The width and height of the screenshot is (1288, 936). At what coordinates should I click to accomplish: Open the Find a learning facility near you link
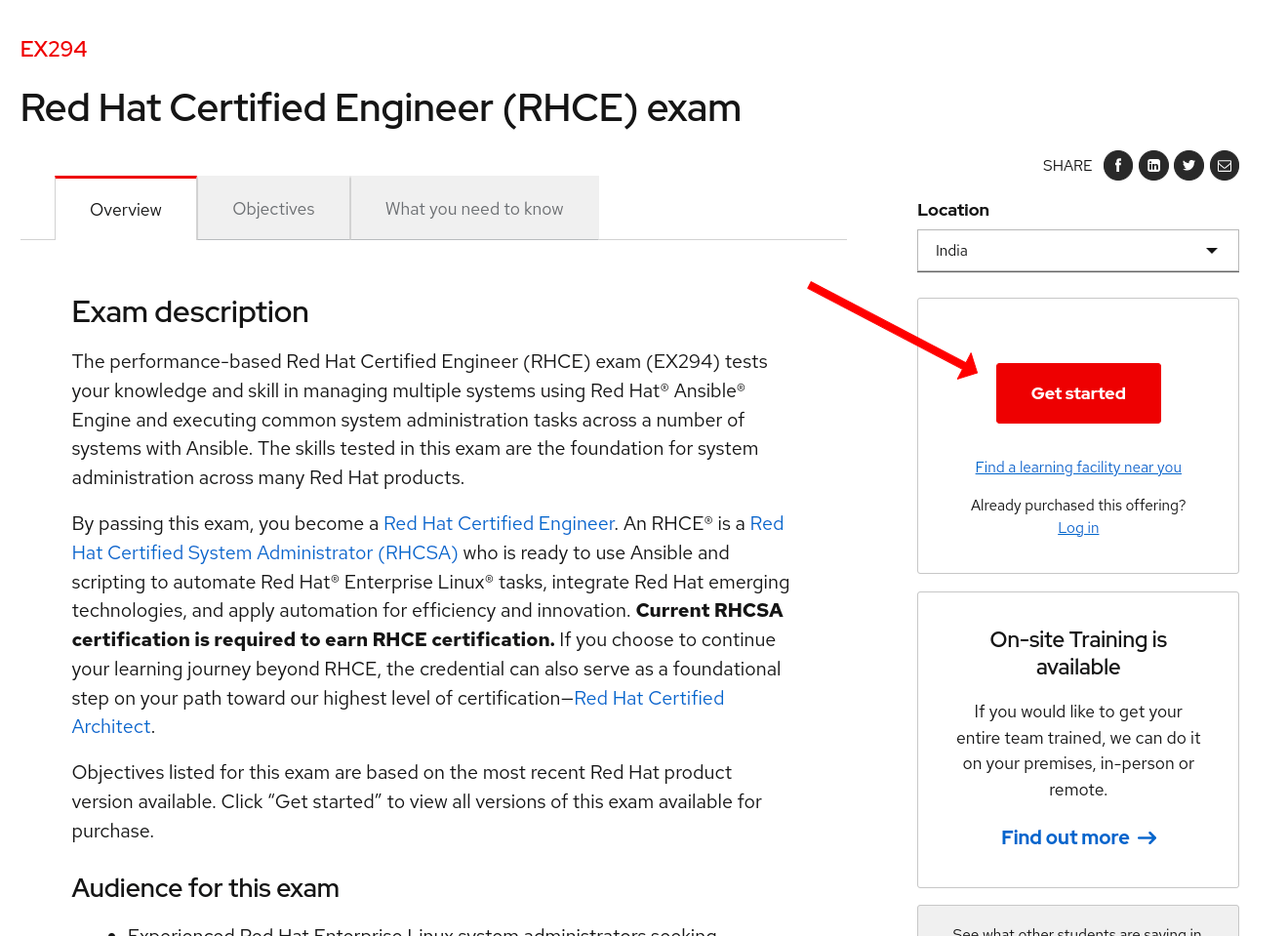[x=1077, y=467]
